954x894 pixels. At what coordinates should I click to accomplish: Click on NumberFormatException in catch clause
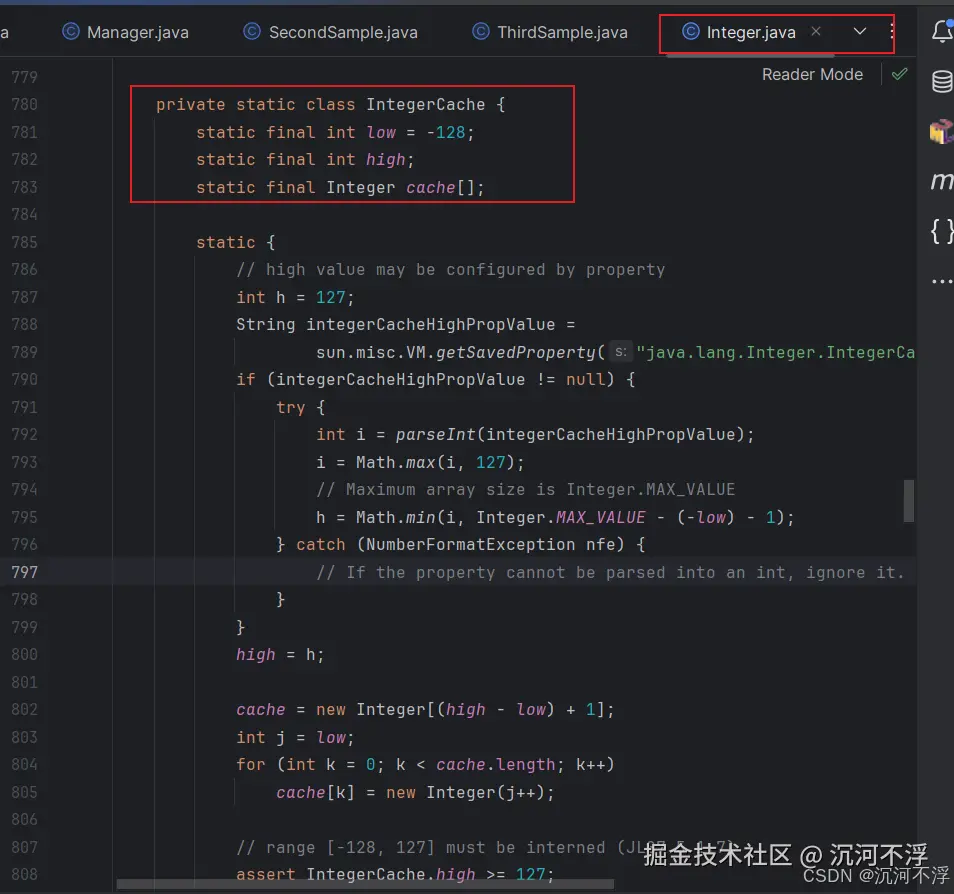470,544
